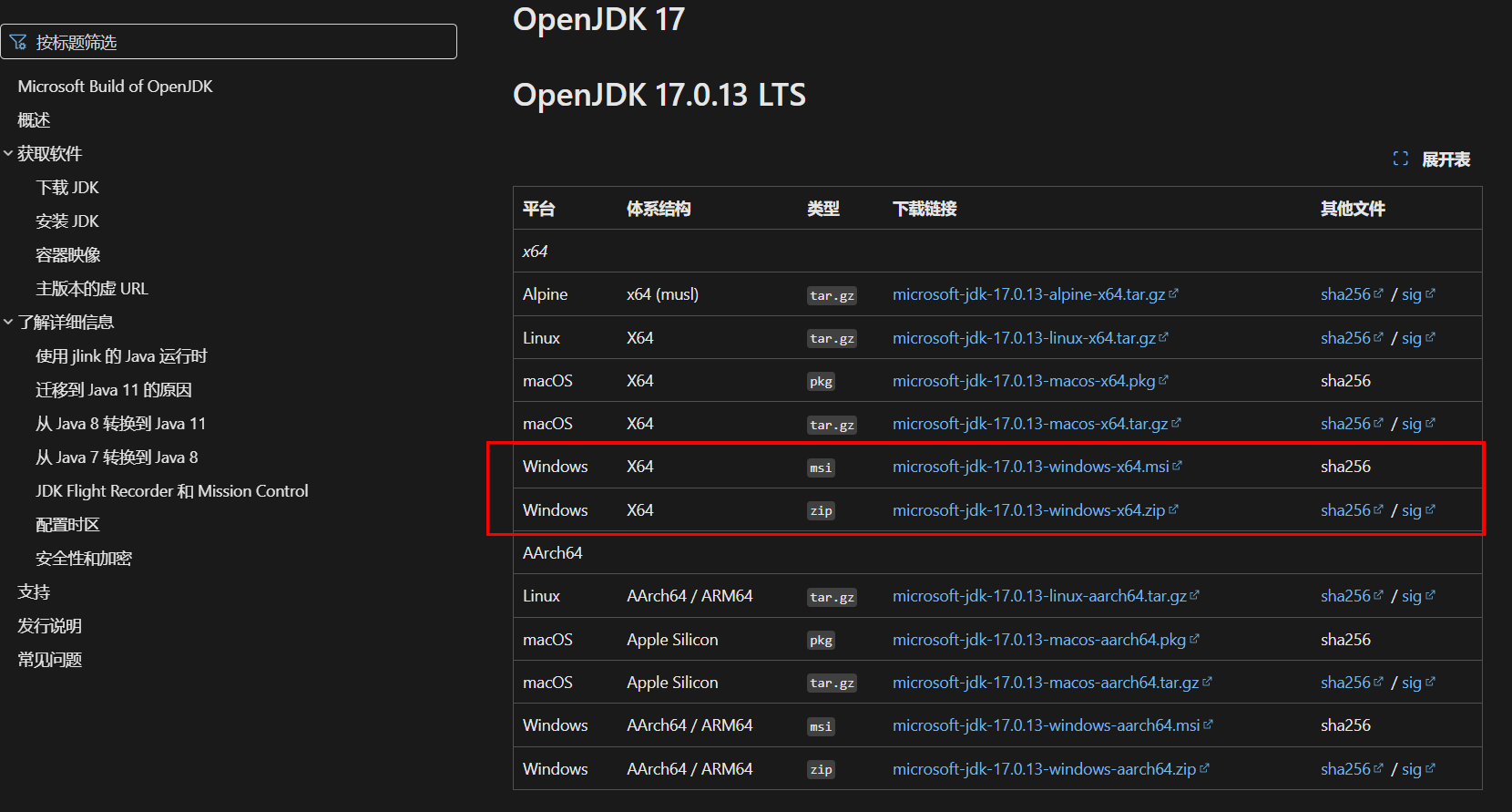The height and width of the screenshot is (812, 1512).
Task: Click the x64 group row label
Action: (535, 251)
